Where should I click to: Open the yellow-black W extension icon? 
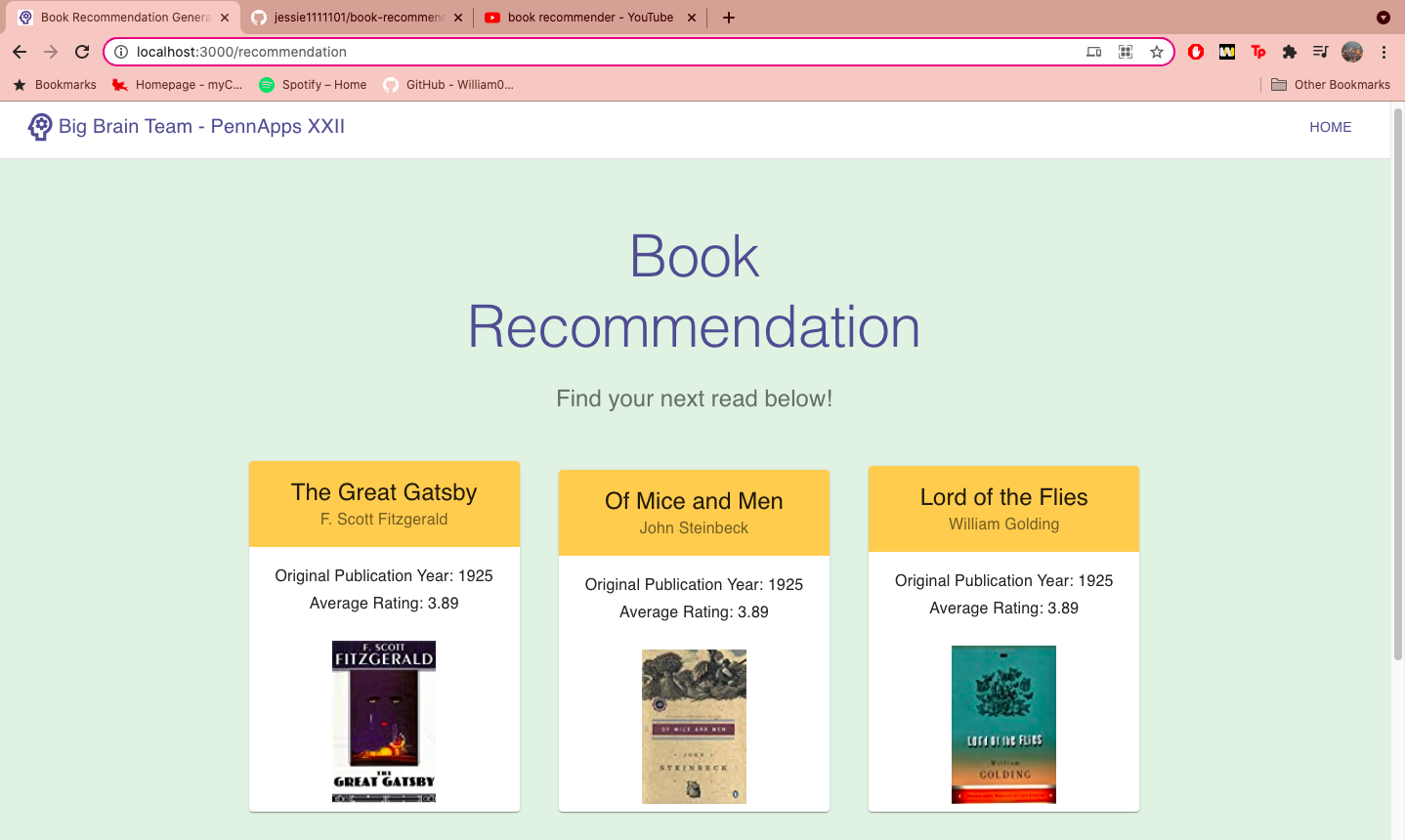1227,52
